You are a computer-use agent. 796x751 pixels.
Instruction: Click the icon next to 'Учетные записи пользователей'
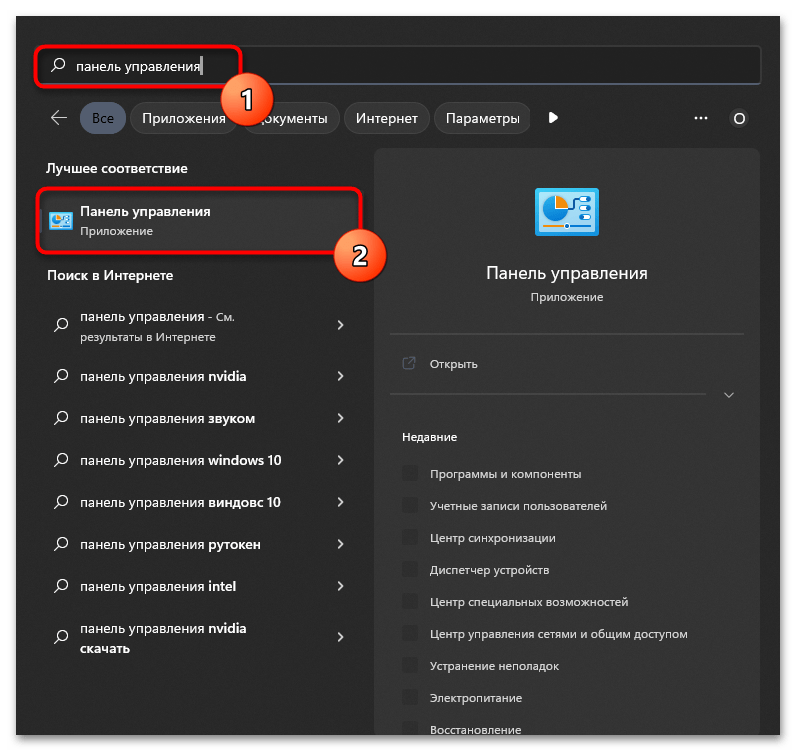point(410,505)
